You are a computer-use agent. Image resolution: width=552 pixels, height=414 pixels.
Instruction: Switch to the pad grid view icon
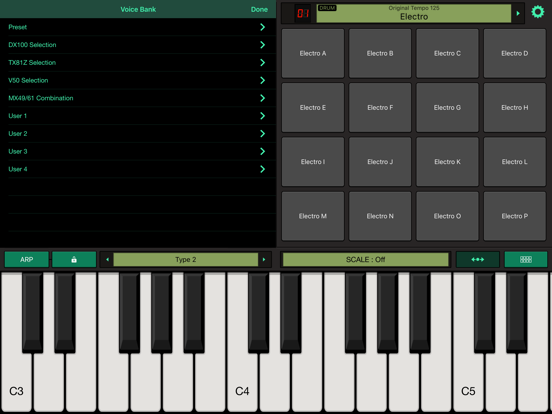coord(526,259)
